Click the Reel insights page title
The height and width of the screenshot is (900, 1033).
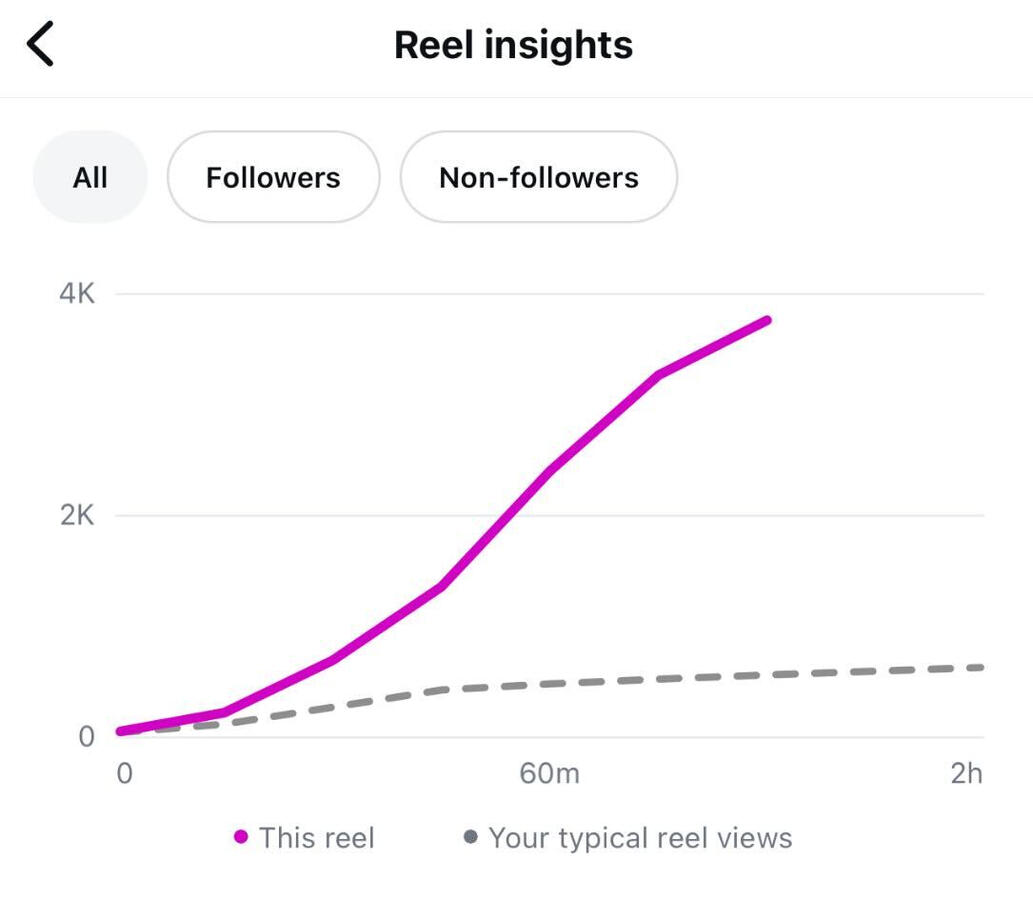coord(513,45)
